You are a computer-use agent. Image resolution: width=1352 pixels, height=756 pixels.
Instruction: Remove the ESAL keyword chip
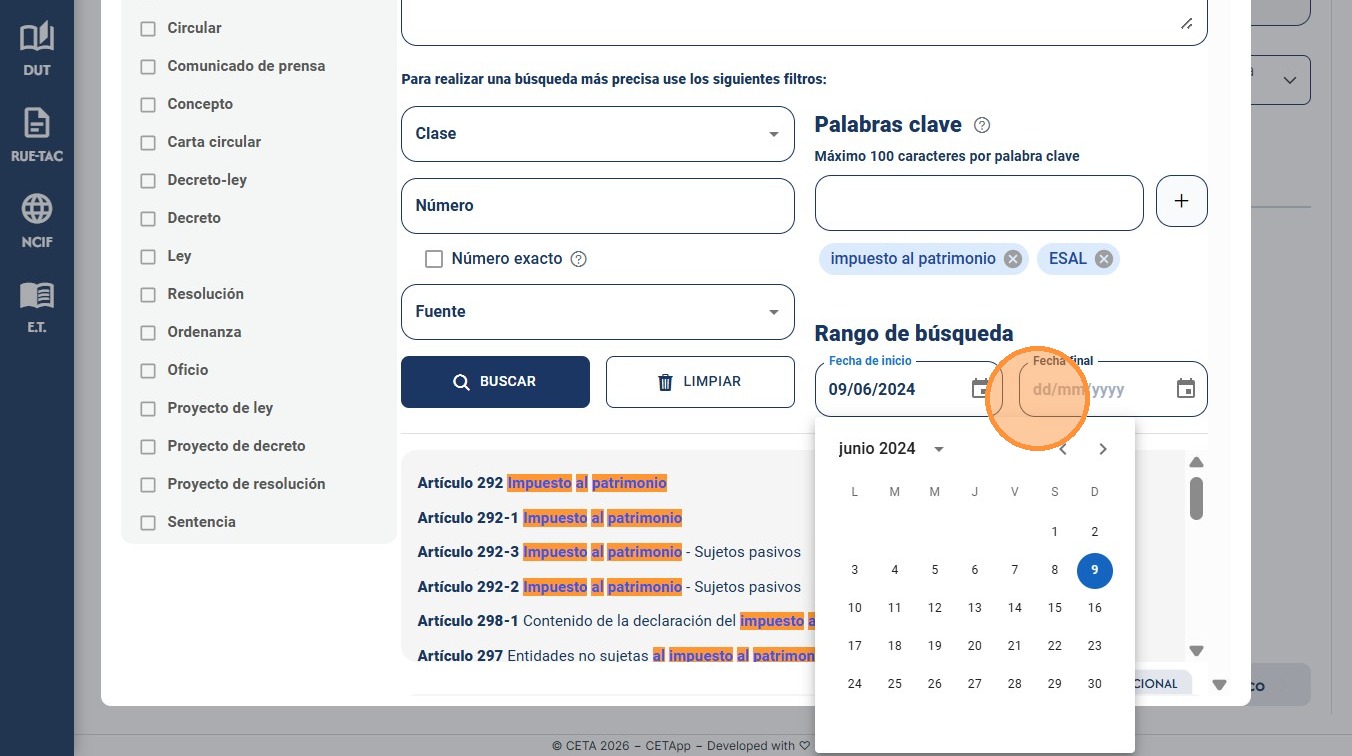coord(1104,259)
